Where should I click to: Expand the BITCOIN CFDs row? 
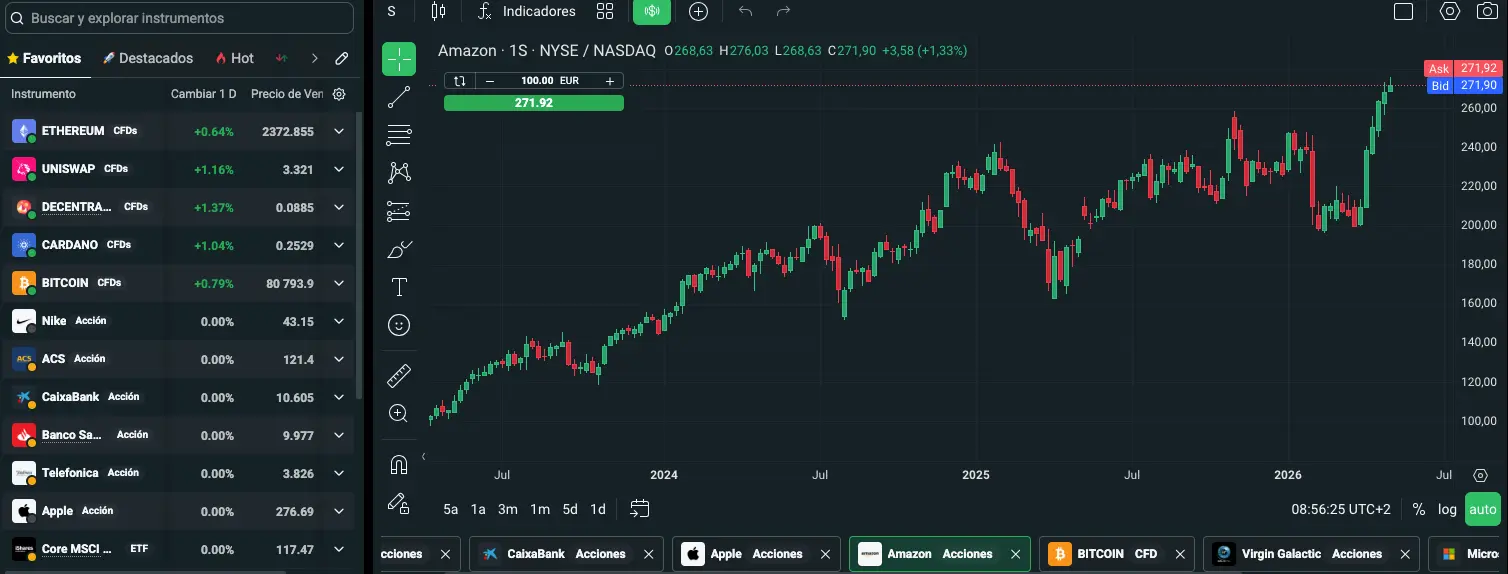click(x=338, y=283)
